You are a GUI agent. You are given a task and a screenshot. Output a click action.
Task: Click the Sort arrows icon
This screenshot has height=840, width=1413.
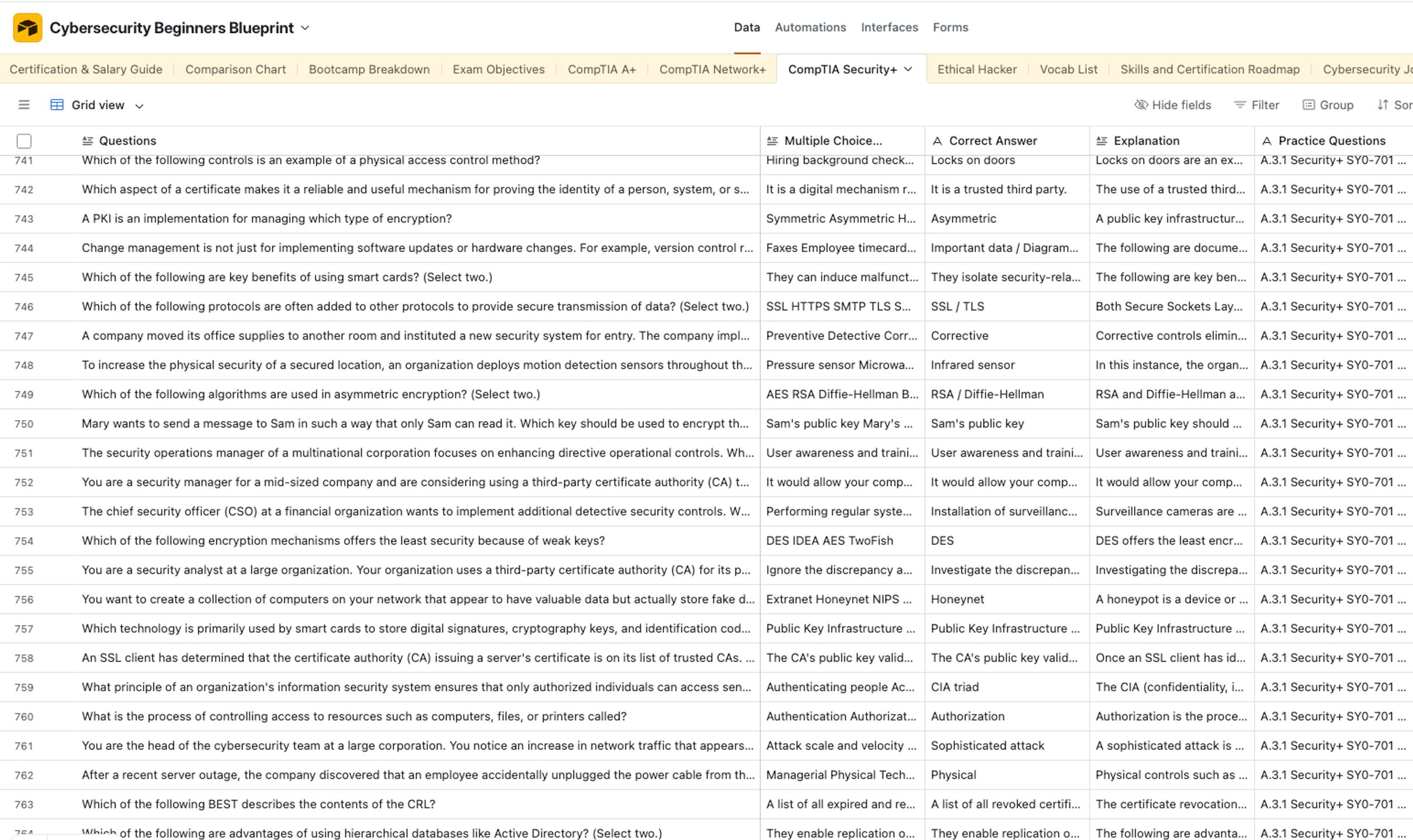1383,105
